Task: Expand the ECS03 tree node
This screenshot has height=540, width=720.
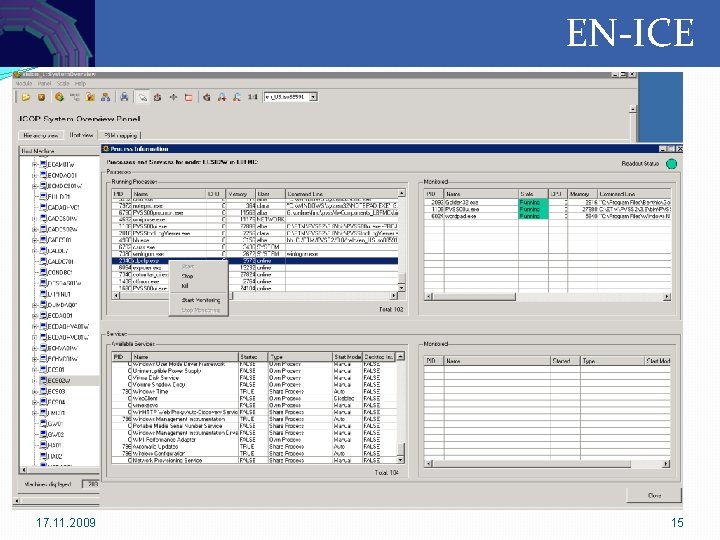Action: (x=34, y=392)
